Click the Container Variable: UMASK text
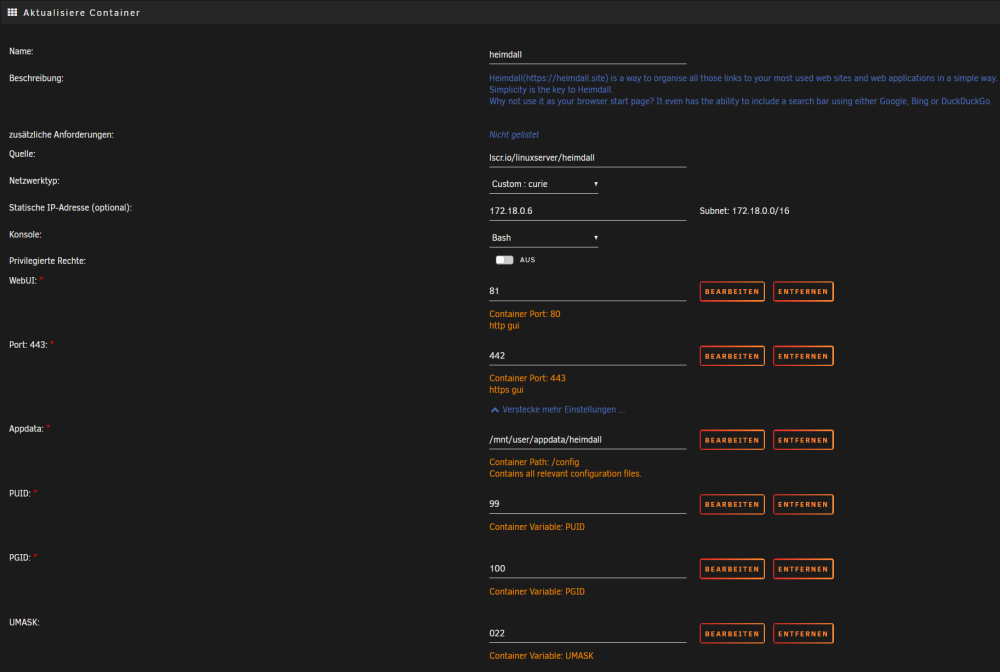The width and height of the screenshot is (1000, 672). pyautogui.click(x=541, y=655)
